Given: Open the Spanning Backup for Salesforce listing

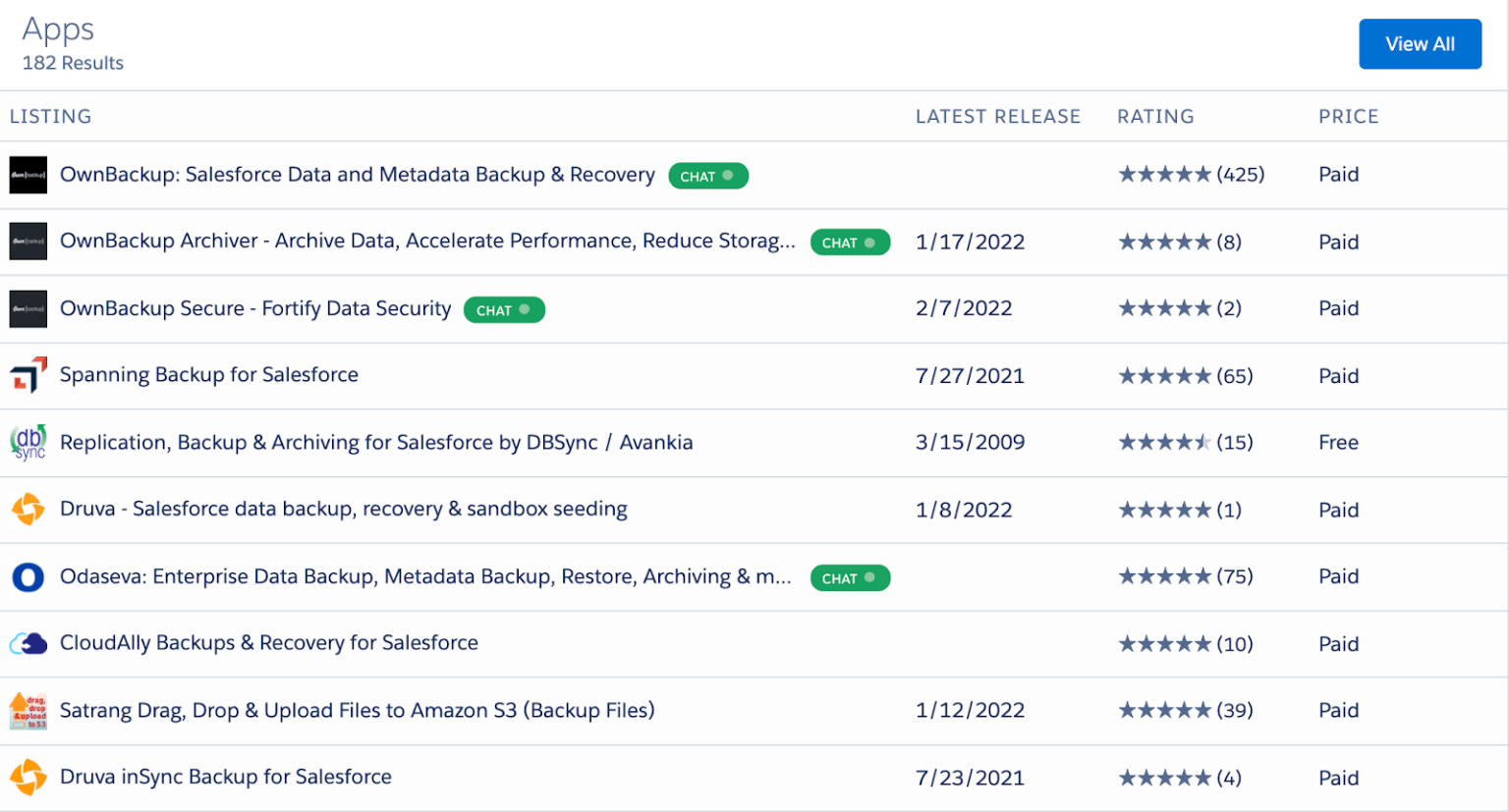Looking at the screenshot, I should pyautogui.click(x=209, y=375).
